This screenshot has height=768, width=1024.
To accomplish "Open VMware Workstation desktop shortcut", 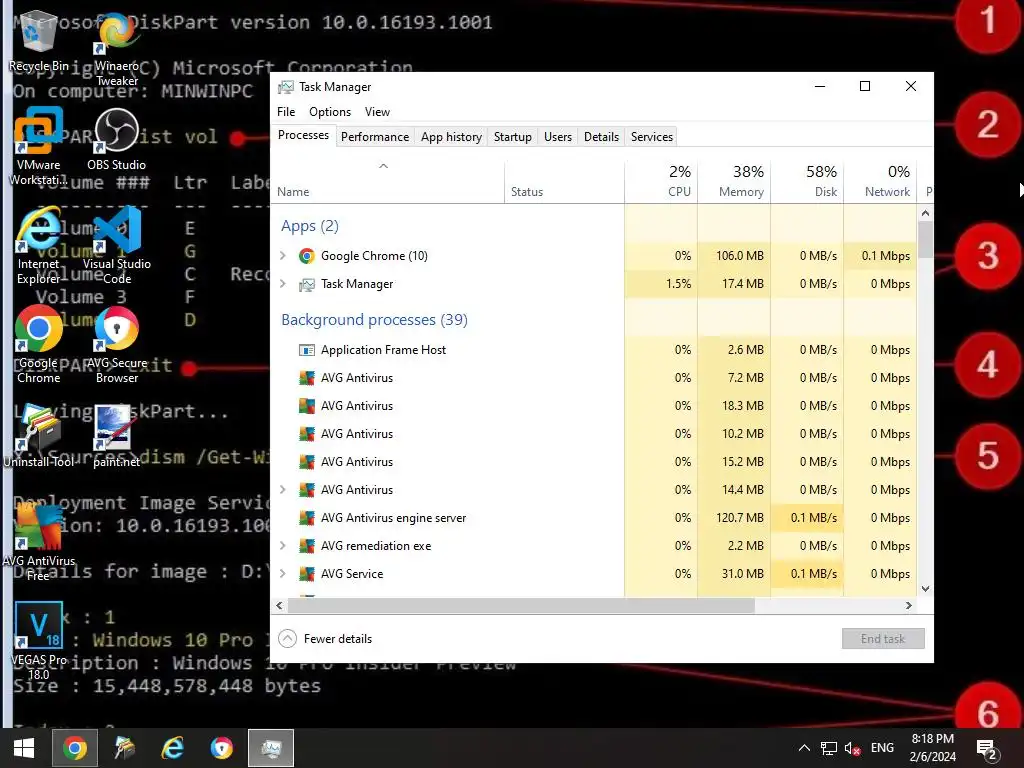I will click(x=38, y=146).
